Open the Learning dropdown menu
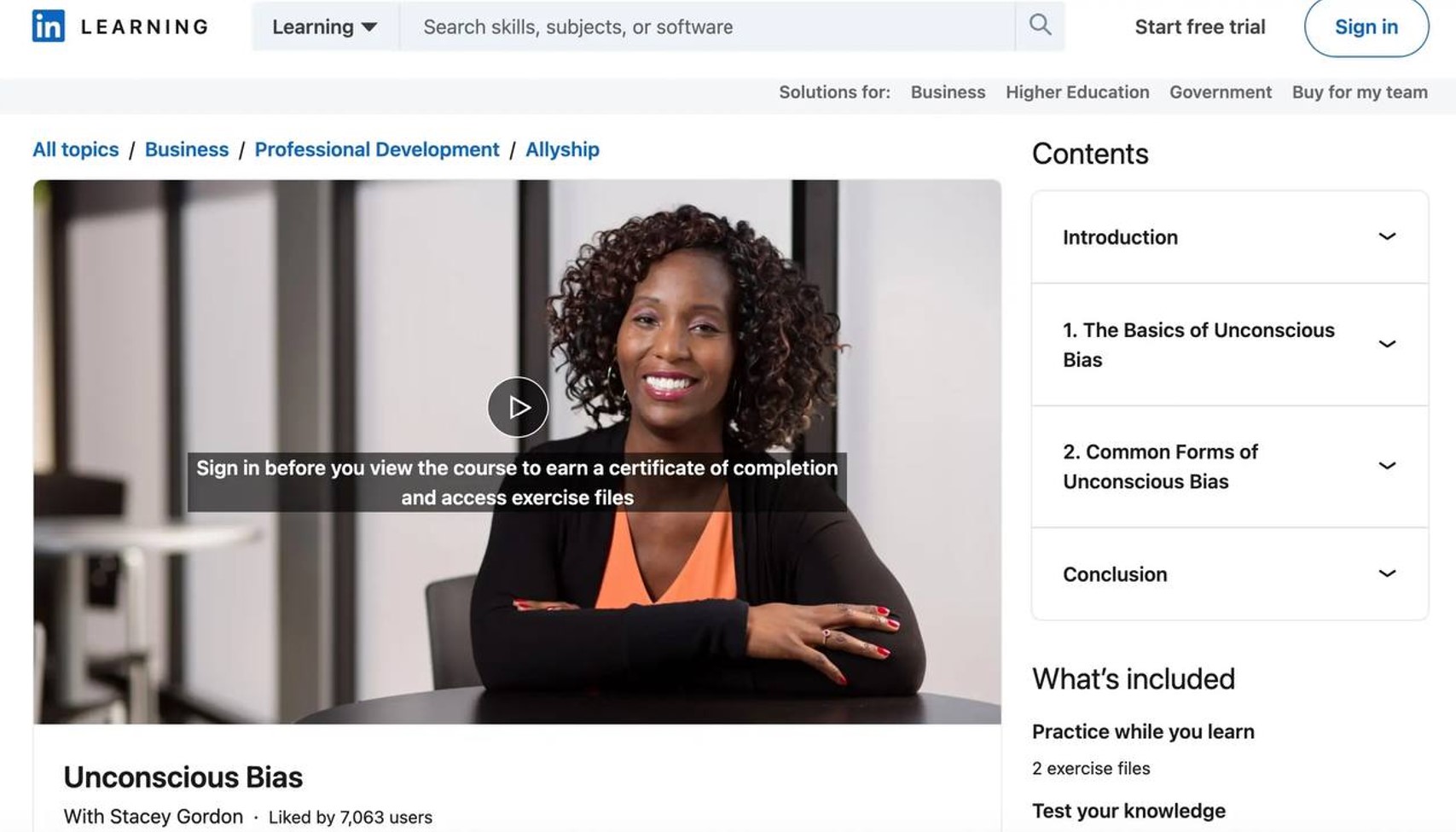The width and height of the screenshot is (1456, 832). (325, 26)
